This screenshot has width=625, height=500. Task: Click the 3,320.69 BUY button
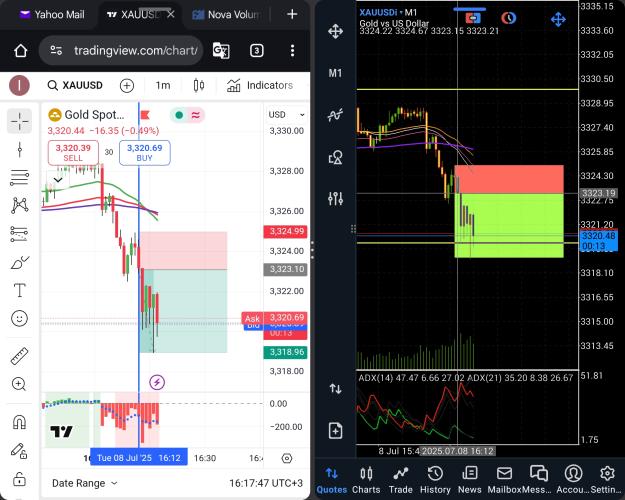(x=144, y=153)
